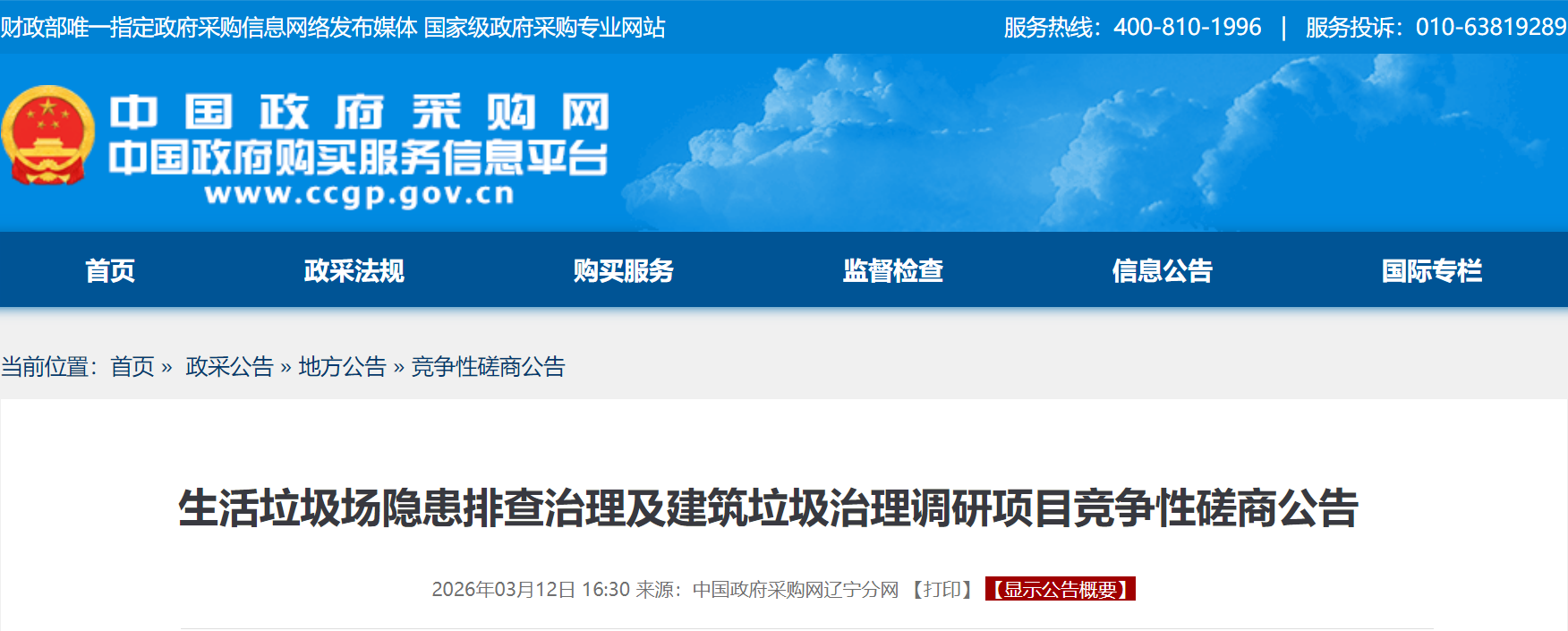Click the 中国政府购买服务信息平台 banner subtitle

pyautogui.click(x=359, y=158)
